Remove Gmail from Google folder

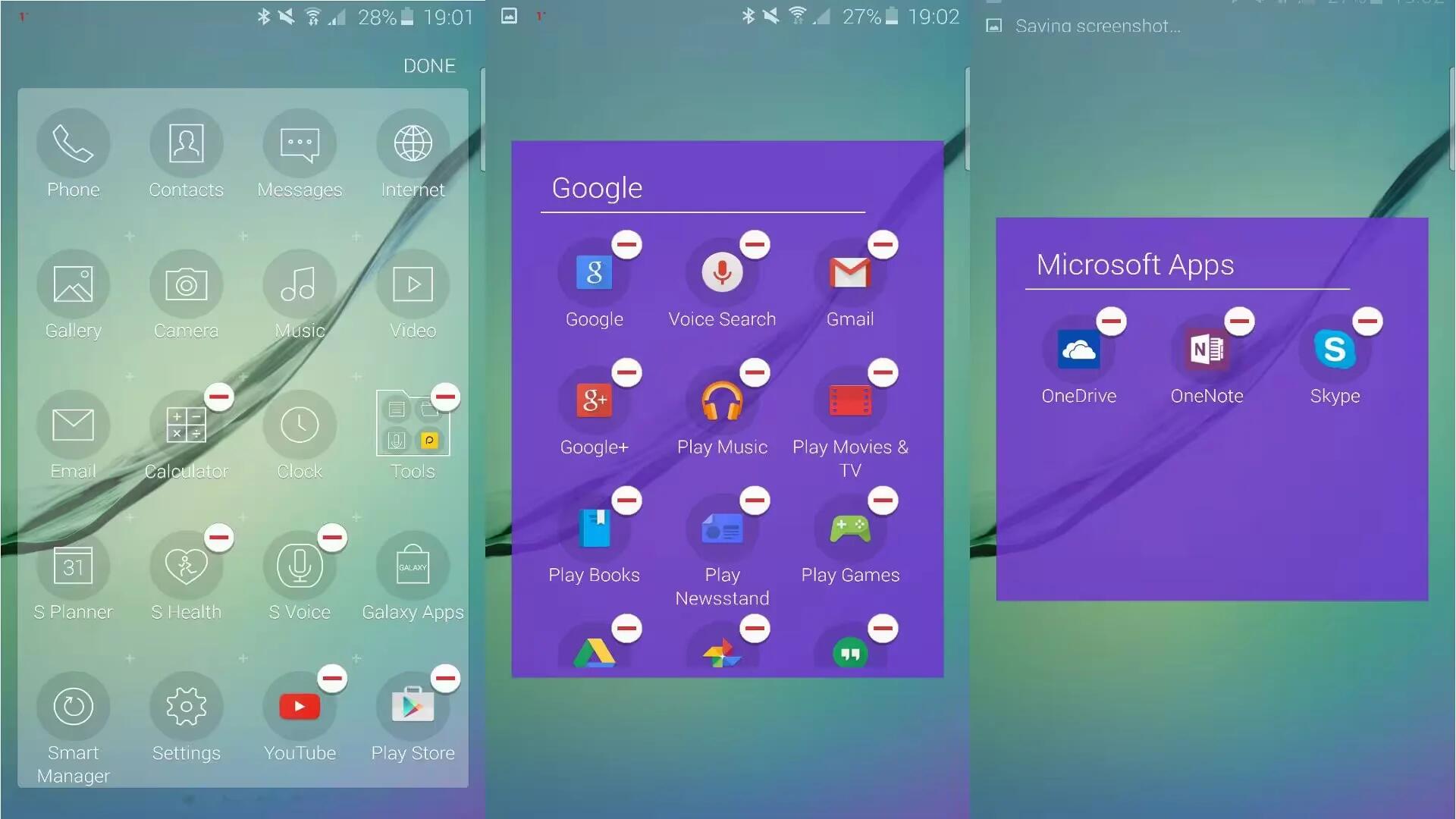pos(880,244)
